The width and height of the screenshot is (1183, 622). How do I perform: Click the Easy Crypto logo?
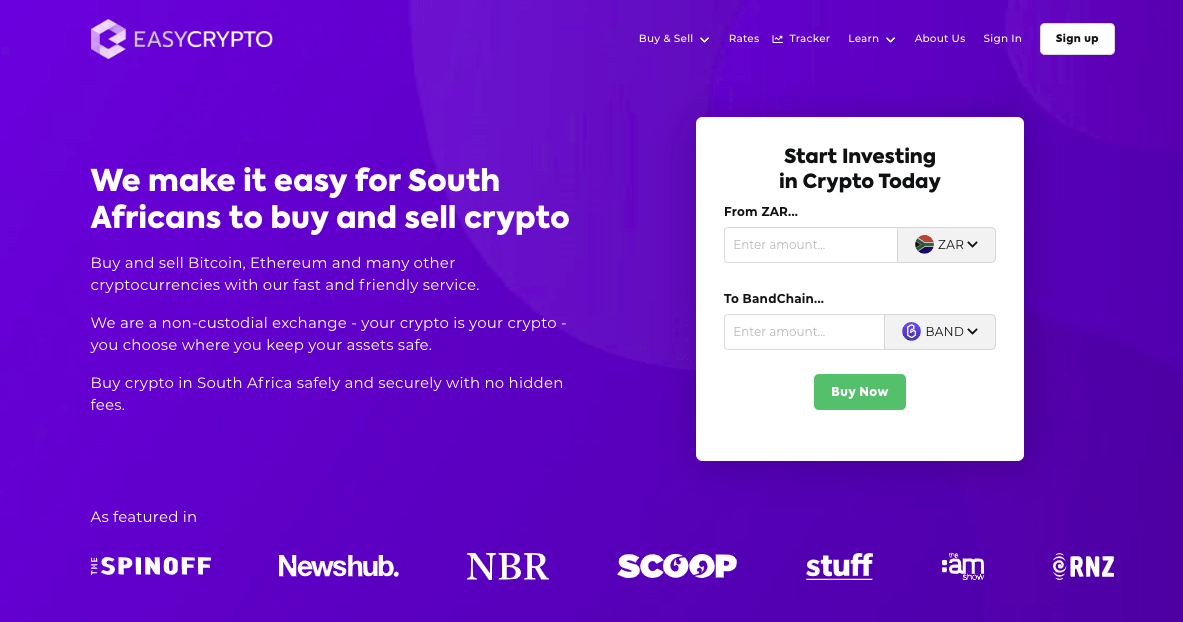point(180,38)
